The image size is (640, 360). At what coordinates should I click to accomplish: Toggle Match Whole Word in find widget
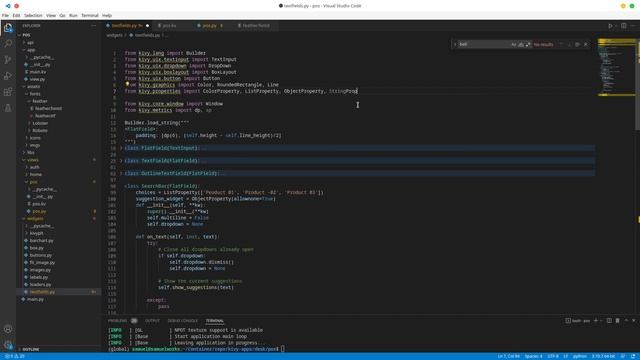pyautogui.click(x=521, y=44)
